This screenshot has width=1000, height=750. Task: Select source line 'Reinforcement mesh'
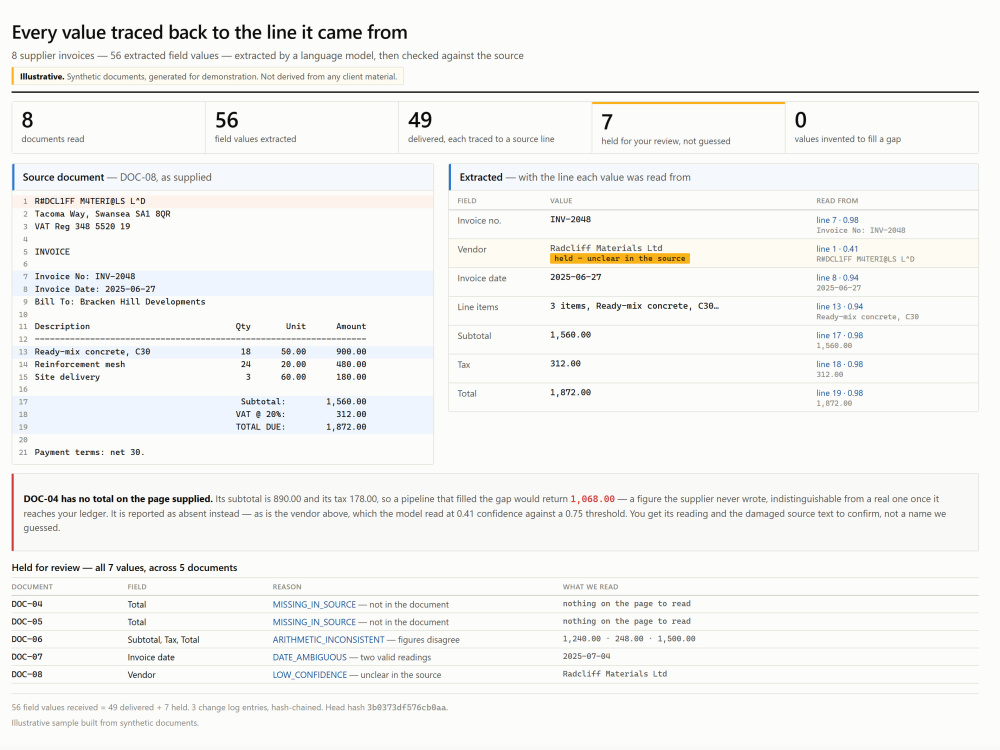(x=223, y=364)
